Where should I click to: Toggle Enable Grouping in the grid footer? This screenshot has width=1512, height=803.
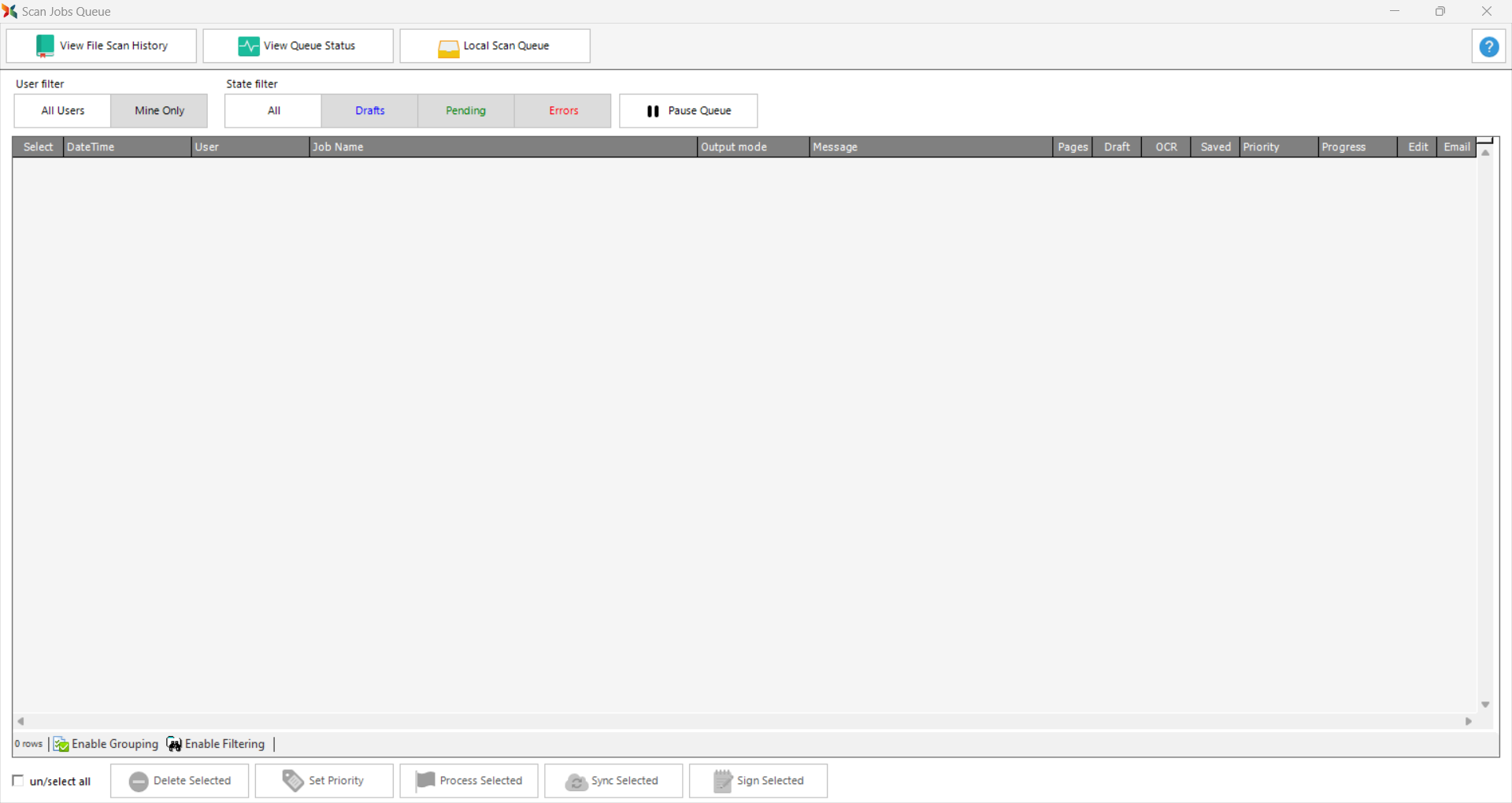(x=106, y=744)
